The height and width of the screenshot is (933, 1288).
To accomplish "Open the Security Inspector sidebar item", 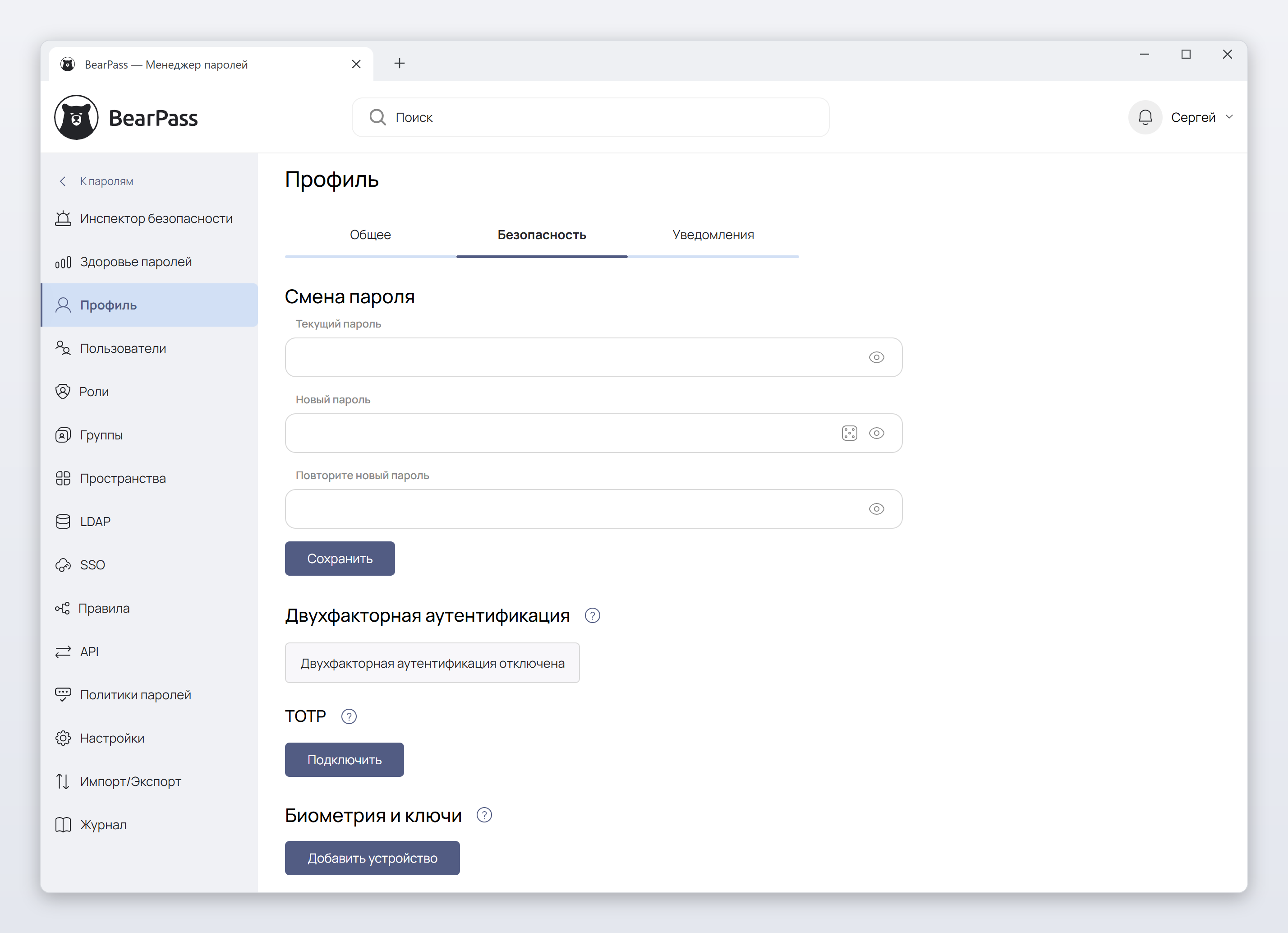I will 149,219.
